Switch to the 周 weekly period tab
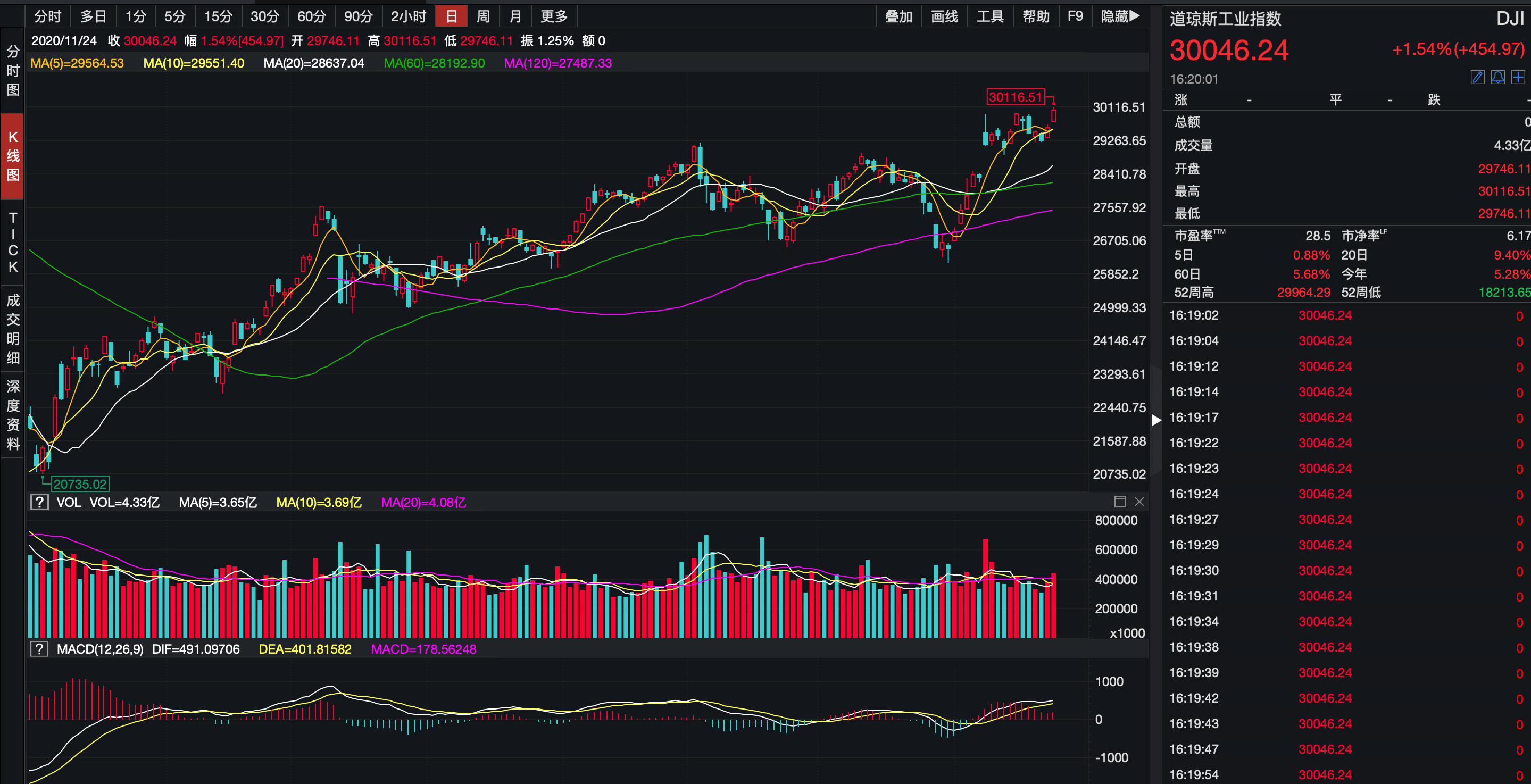Screen dimensions: 1531x784 [x=483, y=16]
